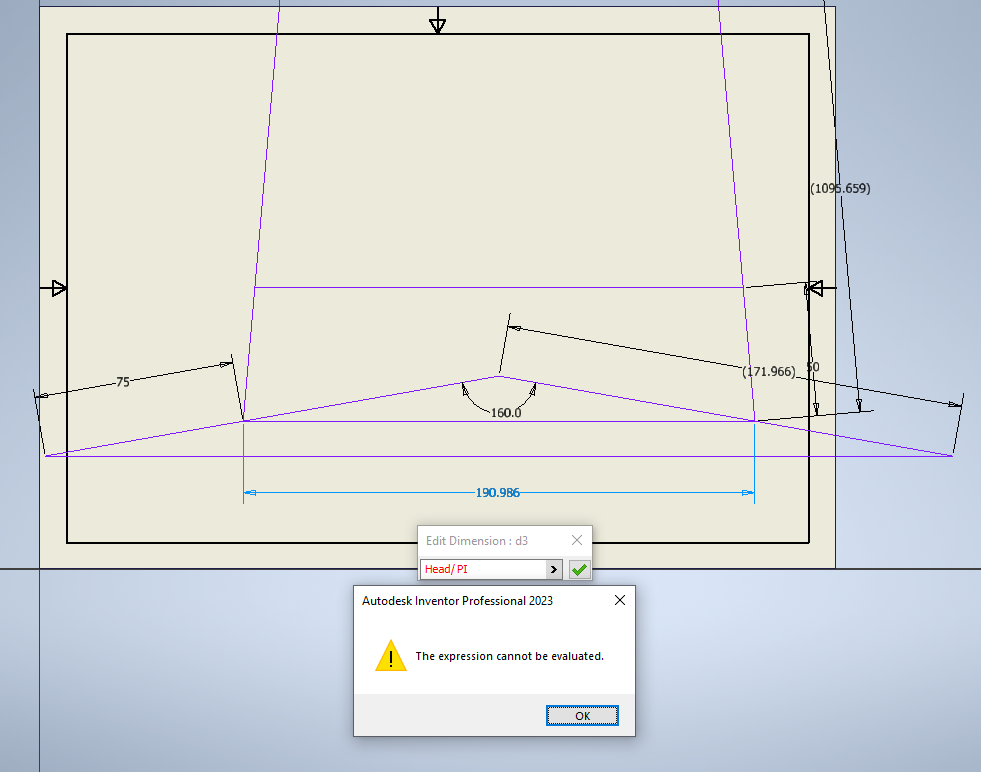Select the 75 linear dimension text

tap(123, 381)
